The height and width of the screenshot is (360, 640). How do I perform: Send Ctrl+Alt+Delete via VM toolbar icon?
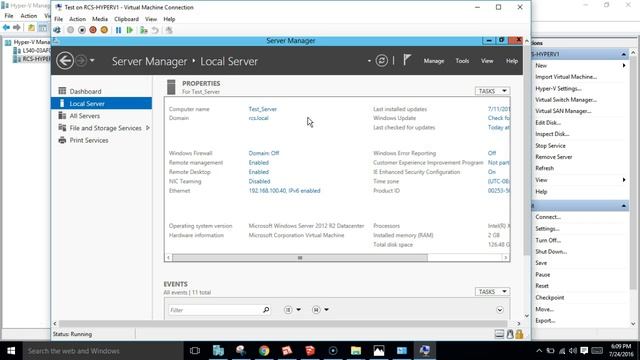[x=57, y=30]
